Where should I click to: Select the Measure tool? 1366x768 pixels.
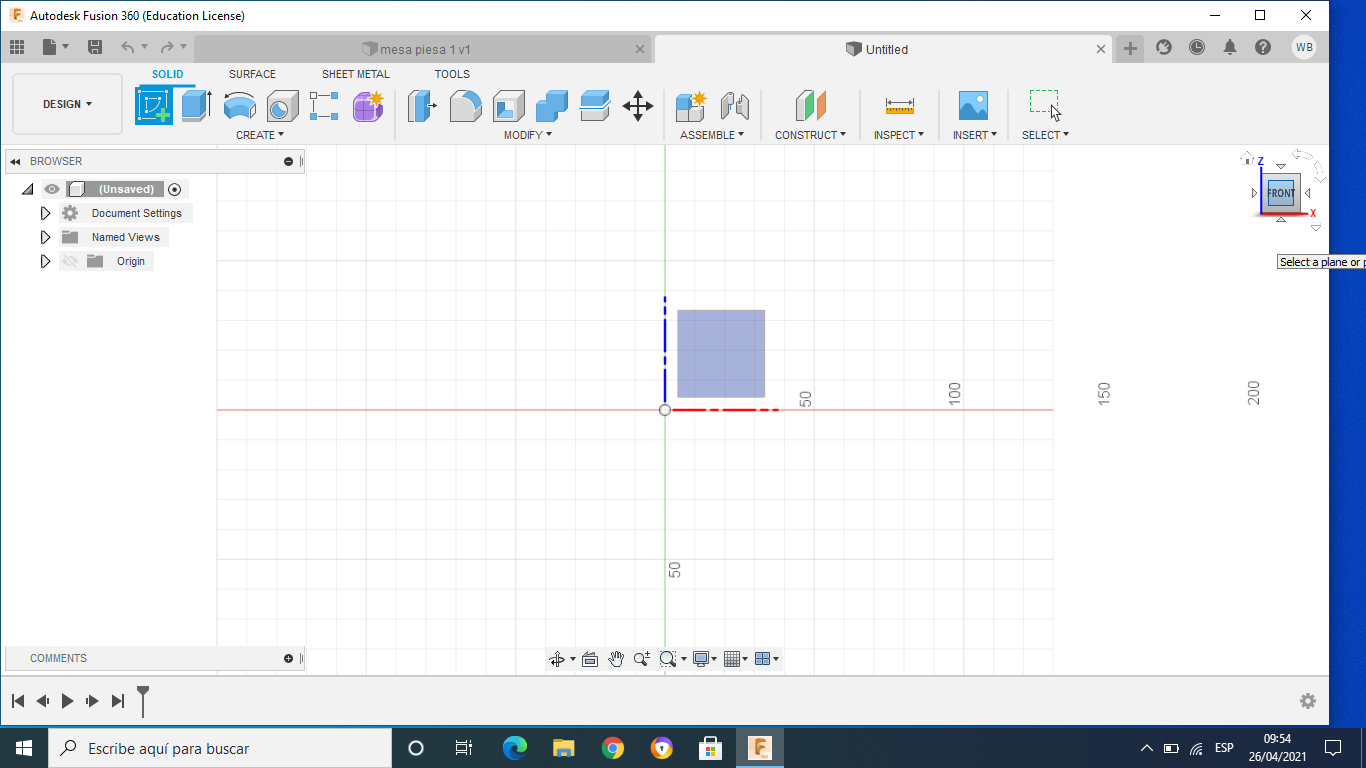[899, 105]
